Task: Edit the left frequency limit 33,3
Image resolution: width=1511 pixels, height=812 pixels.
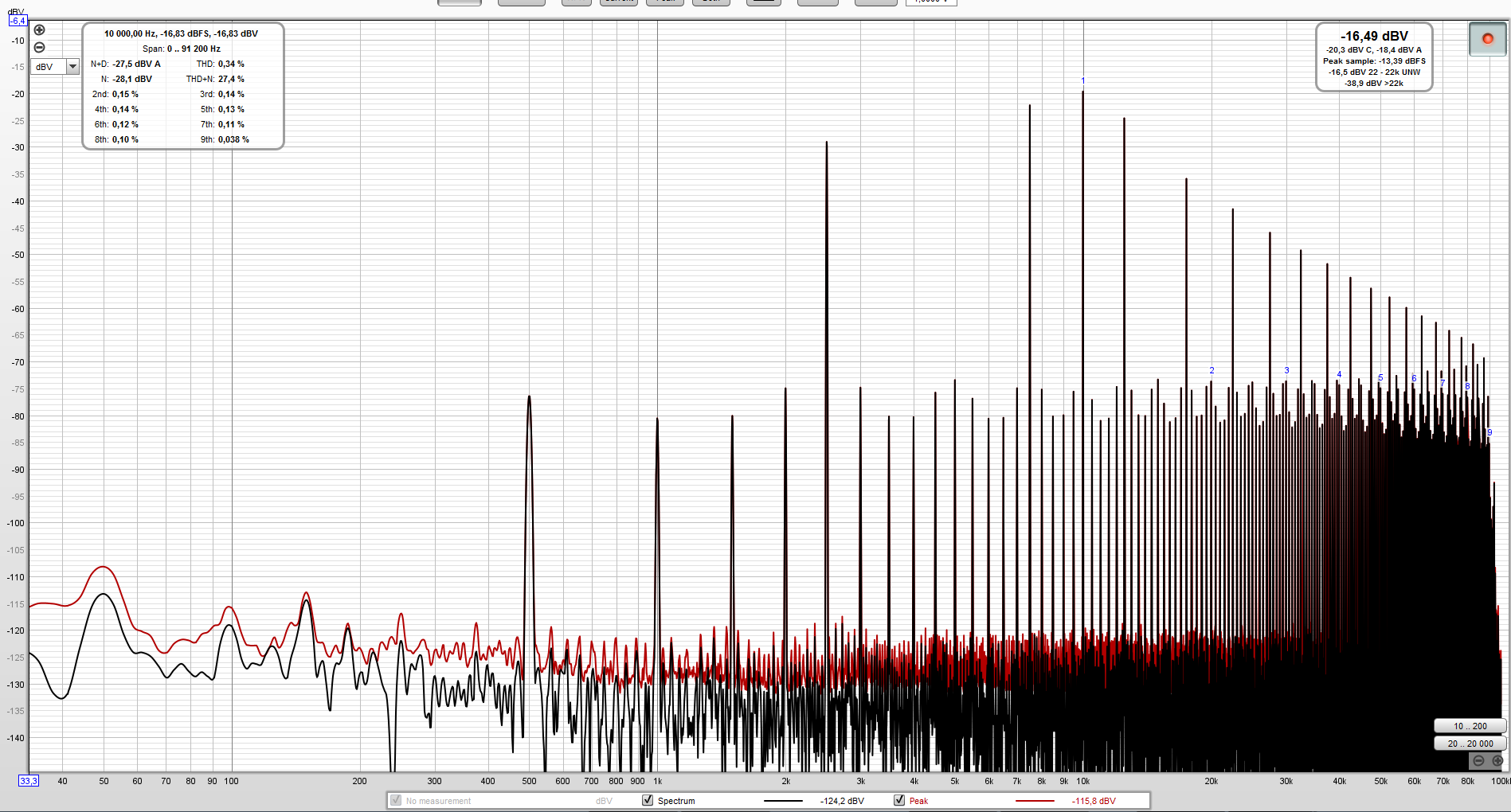Action: pos(29,781)
